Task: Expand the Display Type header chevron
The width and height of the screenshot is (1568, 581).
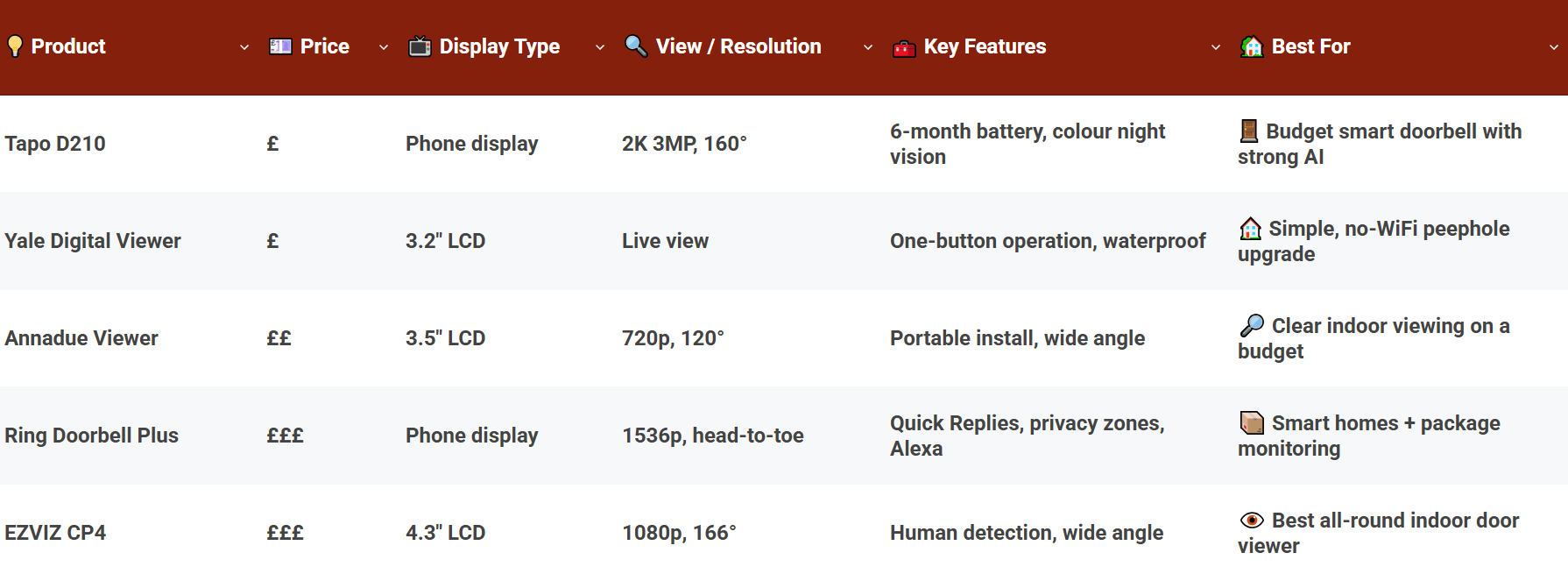Action: coord(599,48)
